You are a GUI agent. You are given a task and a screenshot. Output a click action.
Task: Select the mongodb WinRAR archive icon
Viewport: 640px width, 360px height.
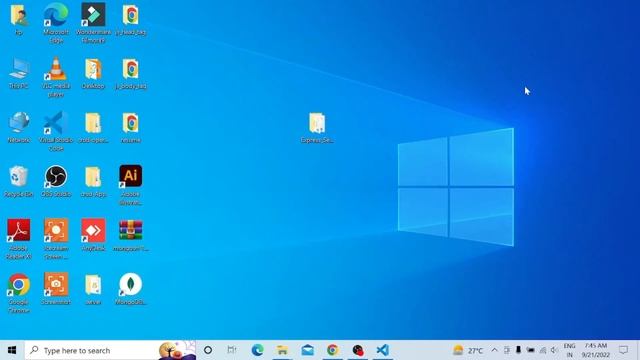(131, 235)
